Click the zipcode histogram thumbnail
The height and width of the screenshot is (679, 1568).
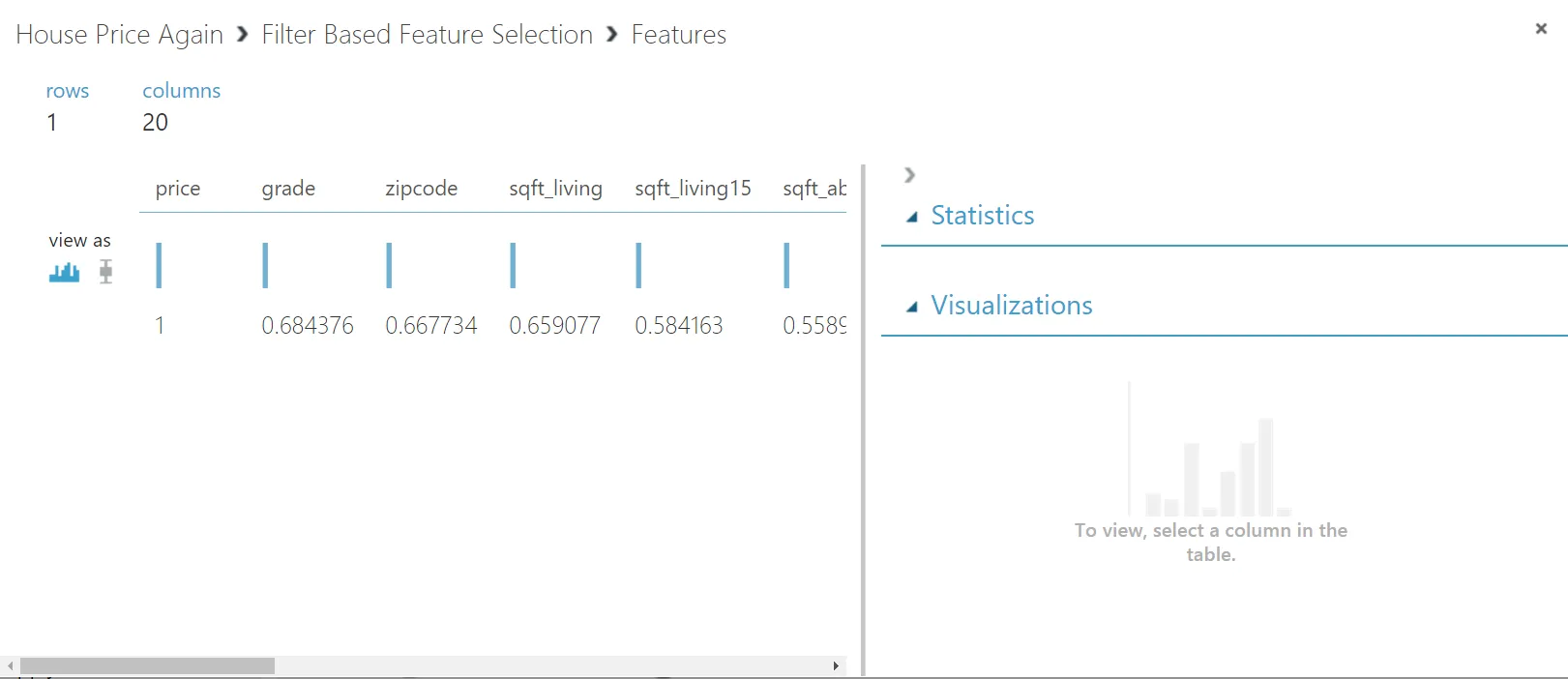(x=389, y=265)
